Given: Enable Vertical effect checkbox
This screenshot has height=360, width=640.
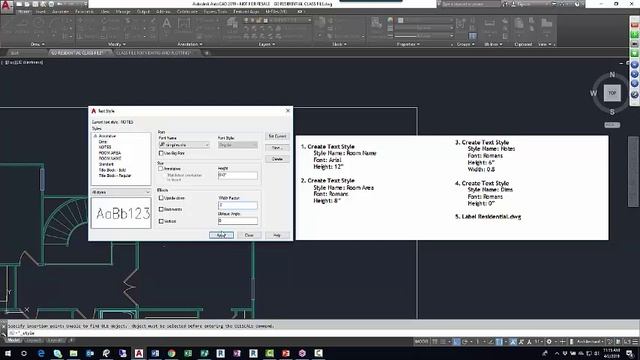Looking at the screenshot, I should [x=161, y=221].
